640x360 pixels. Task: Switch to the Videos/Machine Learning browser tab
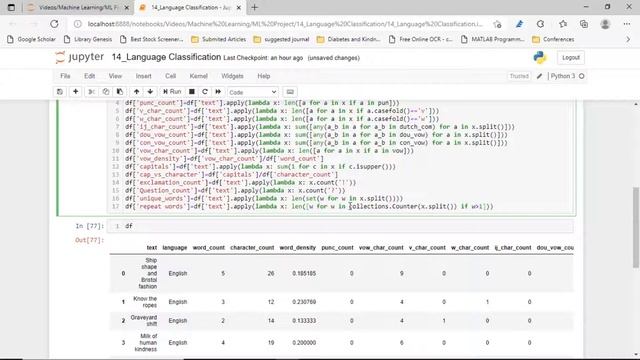coord(78,8)
